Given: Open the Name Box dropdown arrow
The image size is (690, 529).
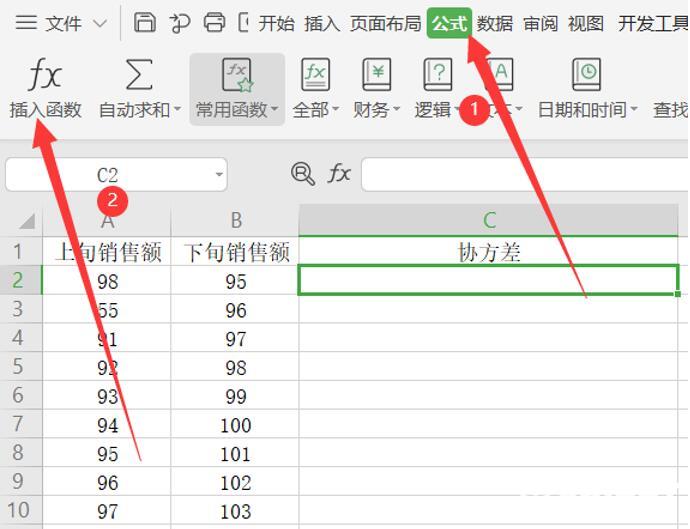Looking at the screenshot, I should [219, 175].
